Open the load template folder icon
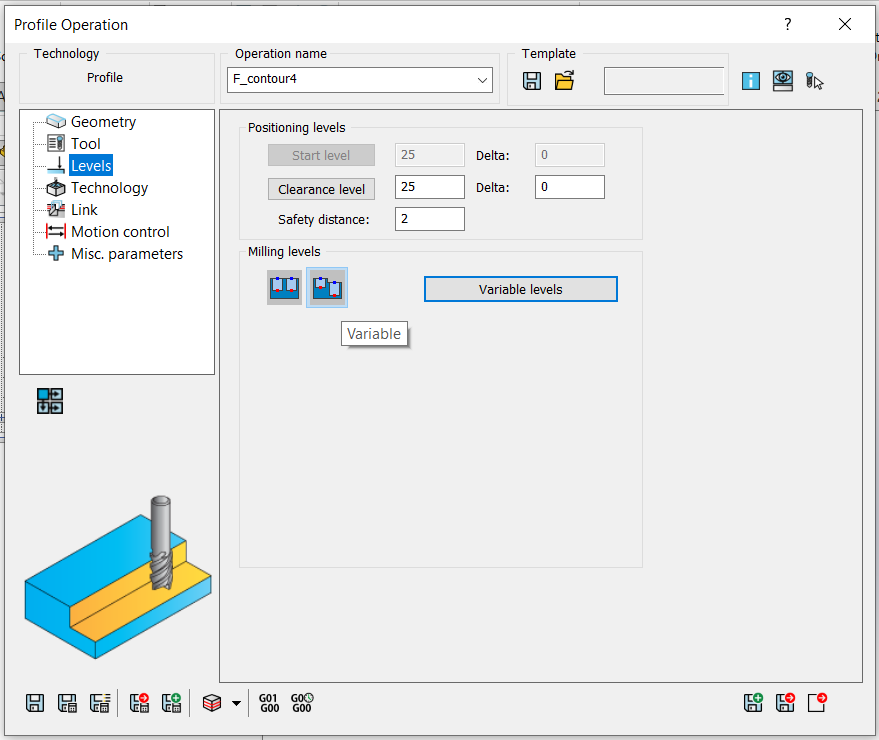 (x=564, y=81)
